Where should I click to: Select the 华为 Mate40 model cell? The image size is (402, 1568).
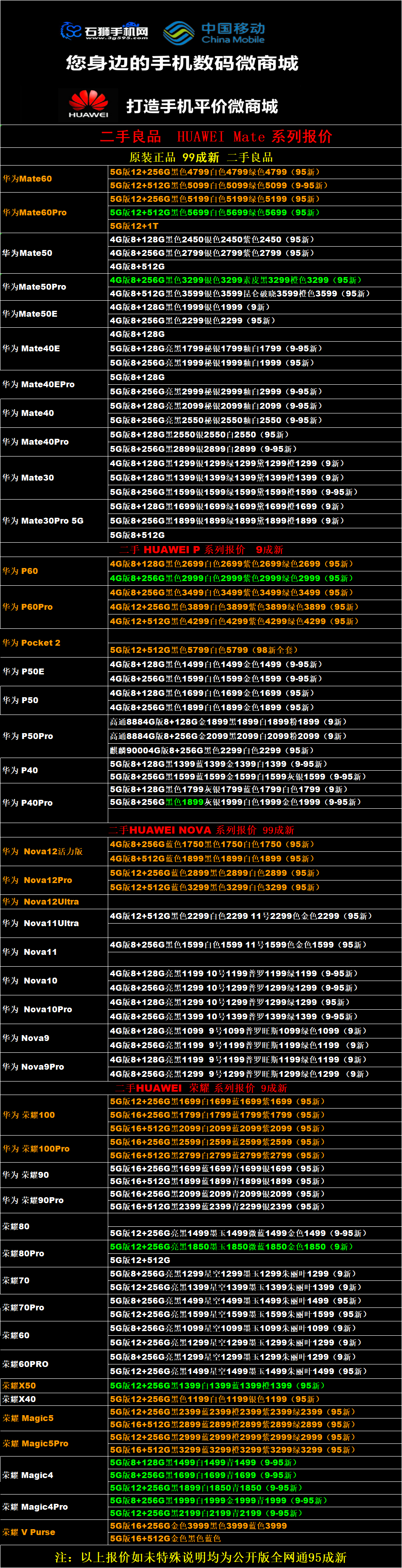tap(54, 413)
